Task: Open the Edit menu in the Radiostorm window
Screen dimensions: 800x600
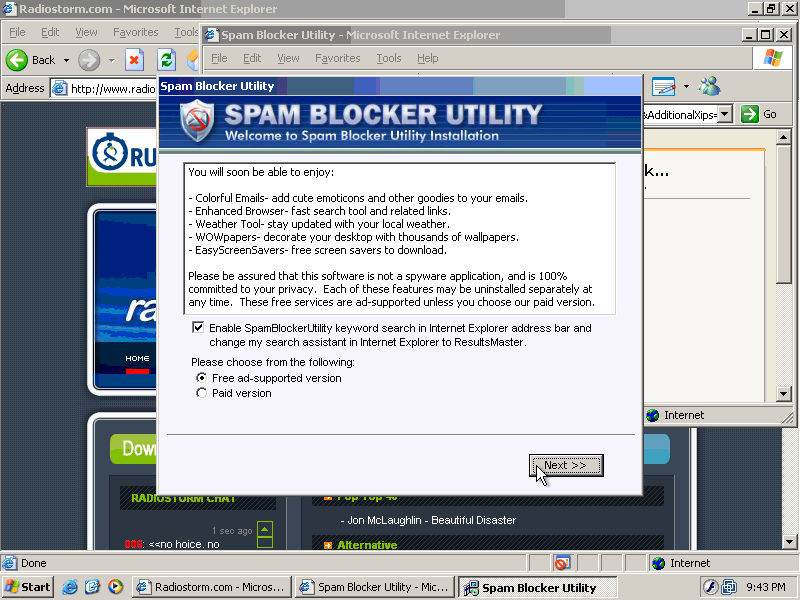Action: tap(50, 32)
